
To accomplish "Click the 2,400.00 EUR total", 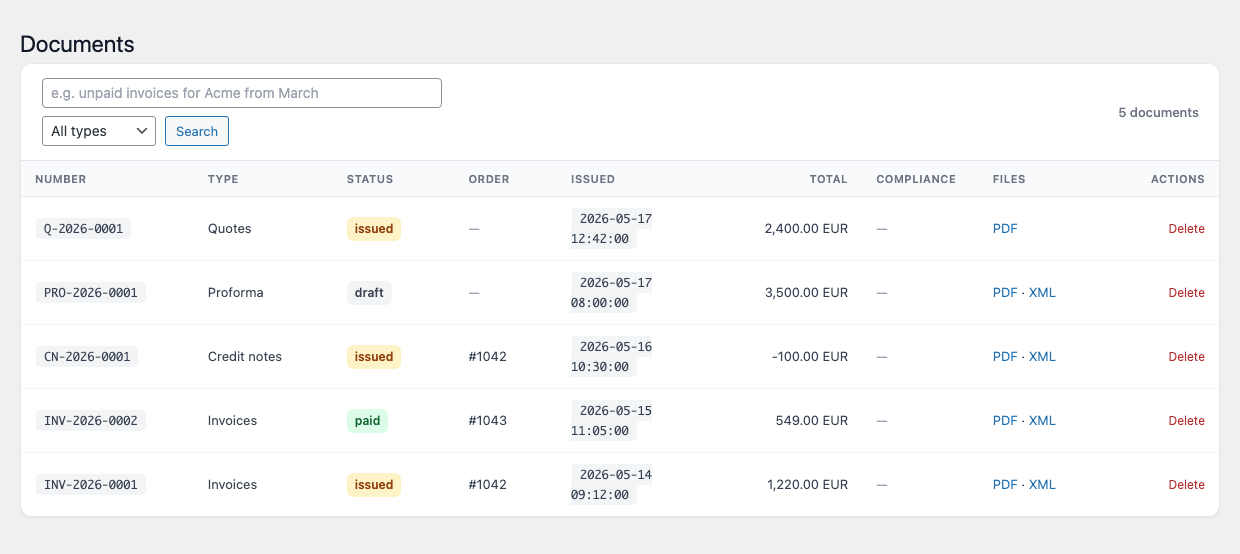I will [806, 229].
